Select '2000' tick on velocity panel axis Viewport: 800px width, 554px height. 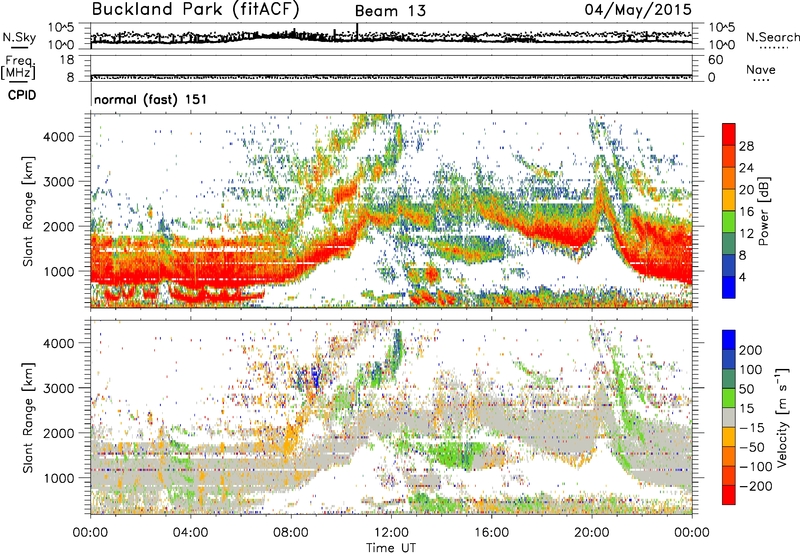[59, 433]
